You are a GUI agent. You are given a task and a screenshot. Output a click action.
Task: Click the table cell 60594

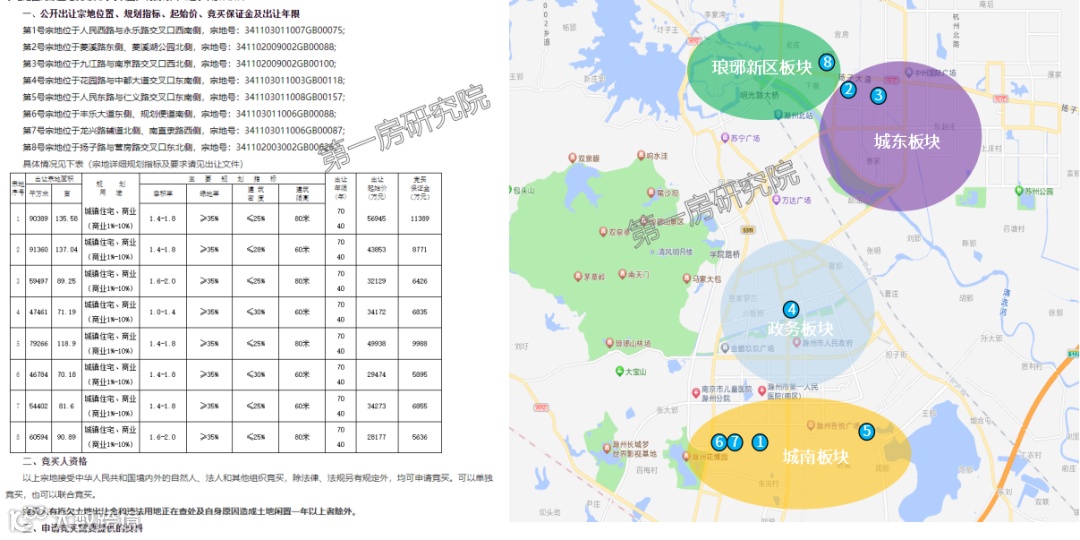(x=39, y=437)
